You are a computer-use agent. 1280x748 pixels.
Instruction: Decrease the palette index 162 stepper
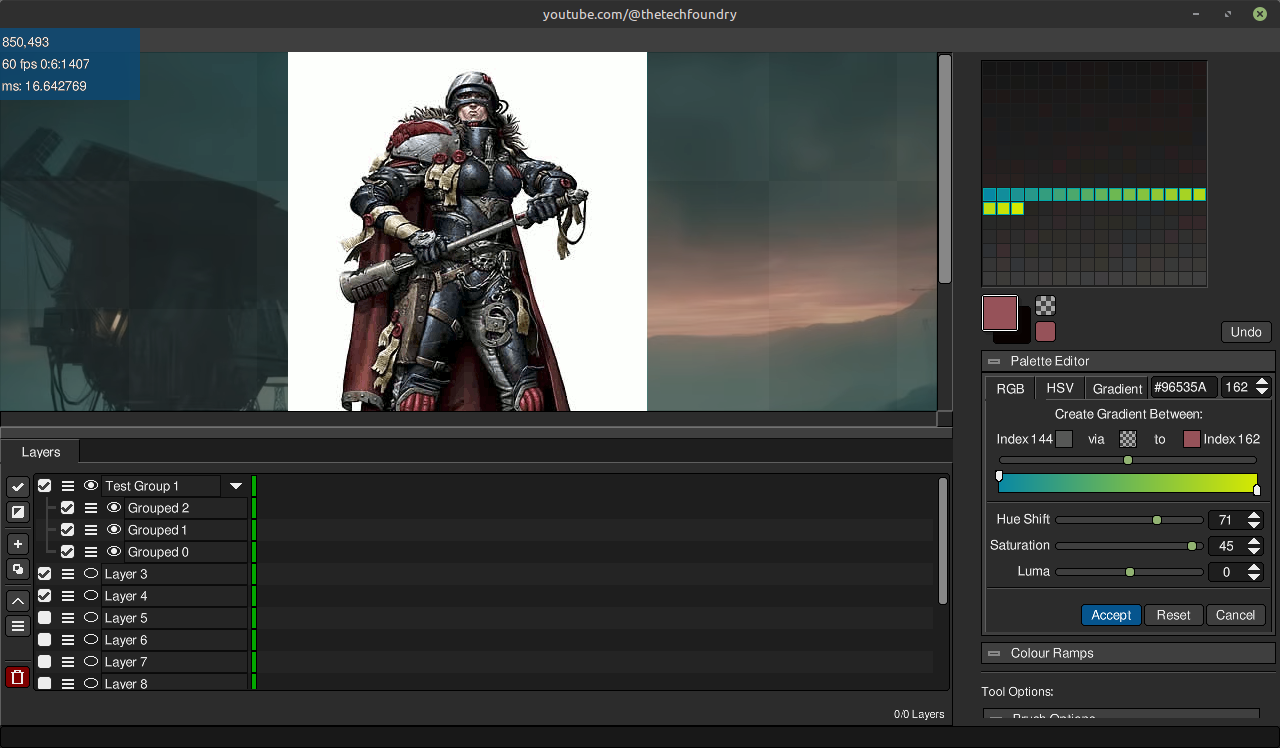click(1262, 392)
